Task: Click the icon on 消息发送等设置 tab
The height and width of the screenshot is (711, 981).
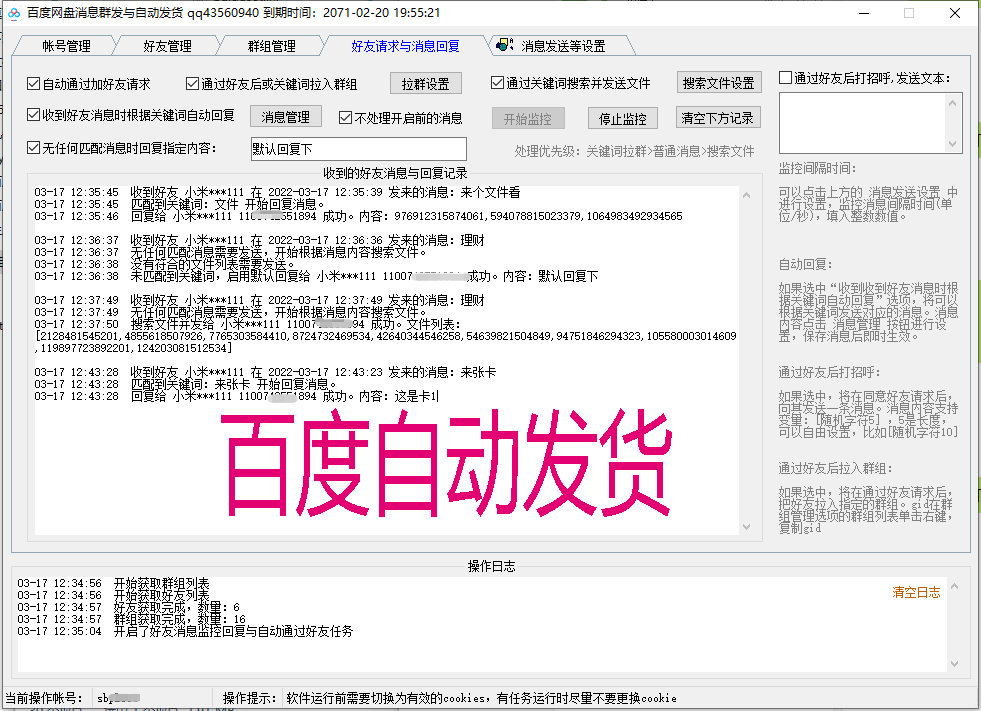Action: point(505,45)
